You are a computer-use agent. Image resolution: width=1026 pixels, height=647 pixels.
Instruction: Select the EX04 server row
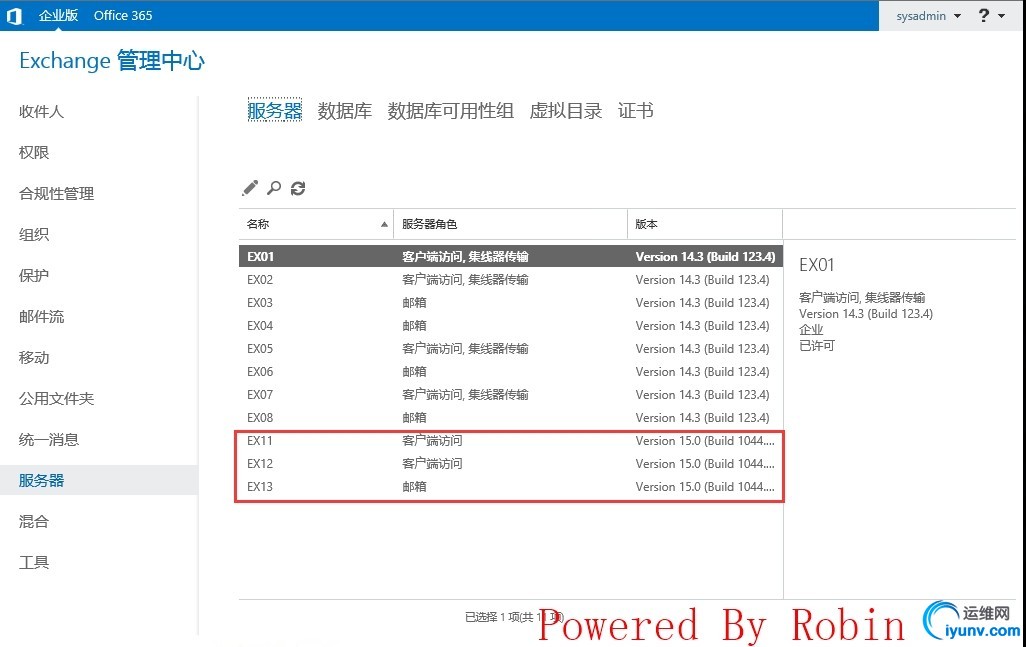coord(510,326)
